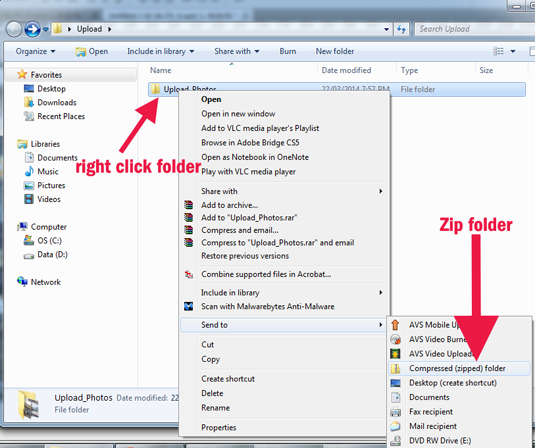Open the Organize dropdown menu
Viewport: 535px width, 448px height.
click(35, 51)
